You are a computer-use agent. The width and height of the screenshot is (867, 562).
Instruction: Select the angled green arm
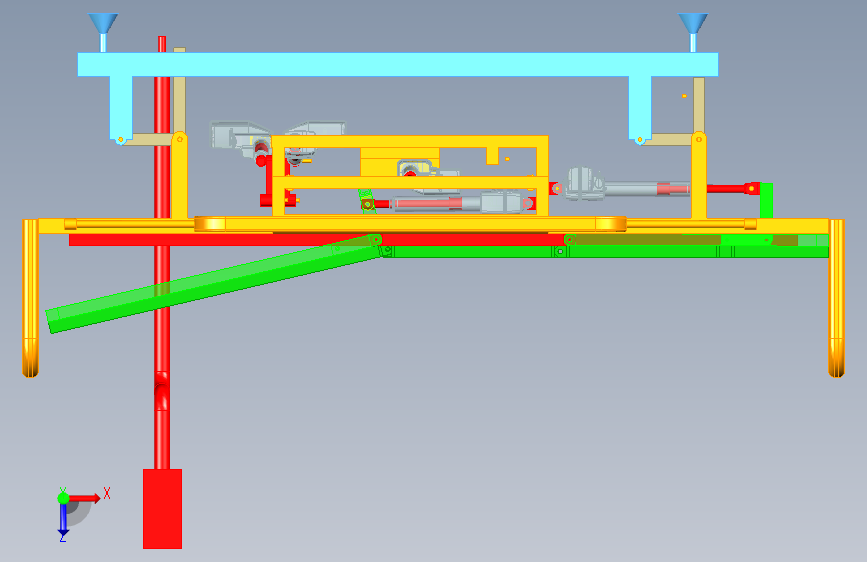213,284
